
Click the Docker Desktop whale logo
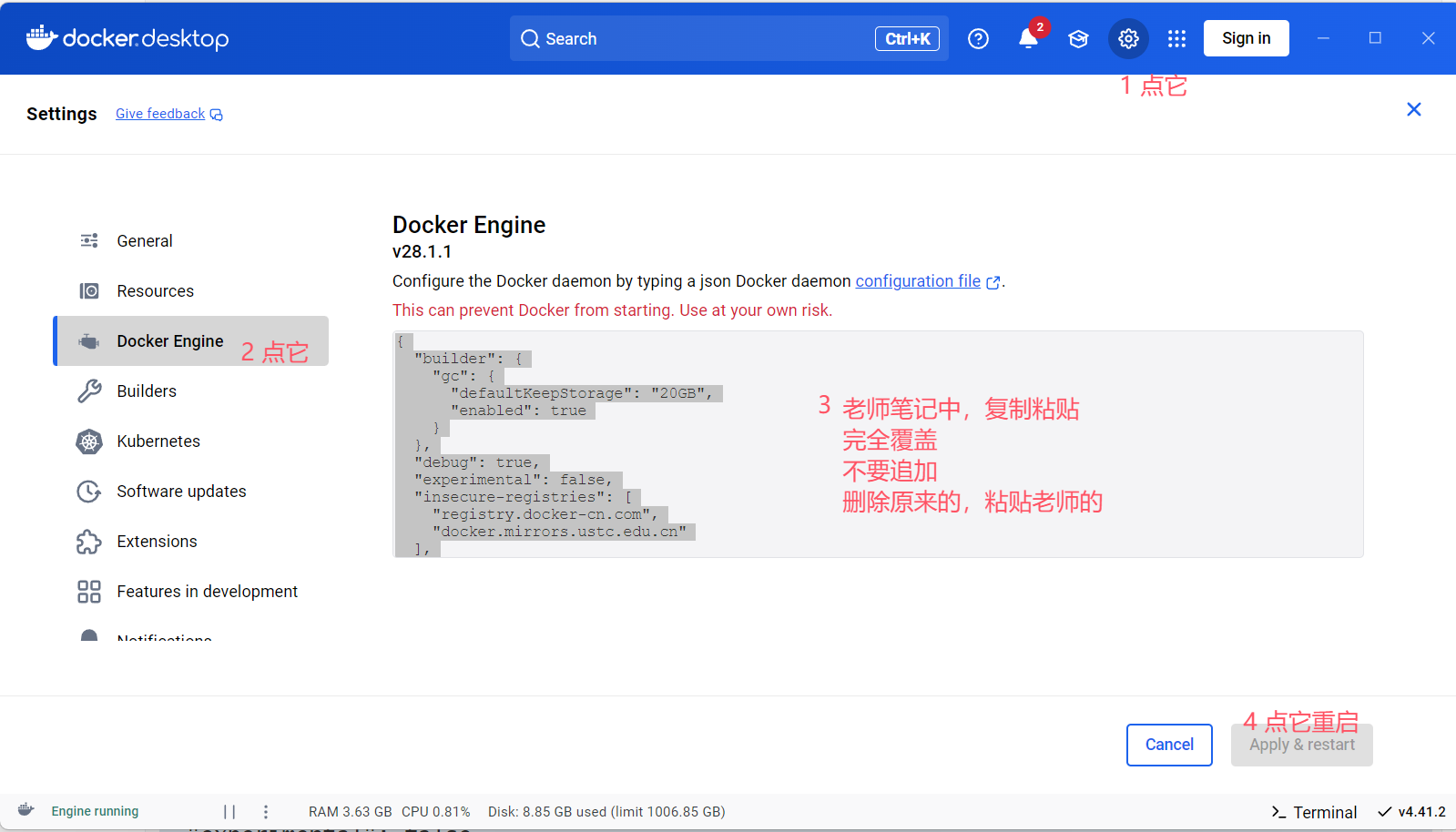pos(42,37)
